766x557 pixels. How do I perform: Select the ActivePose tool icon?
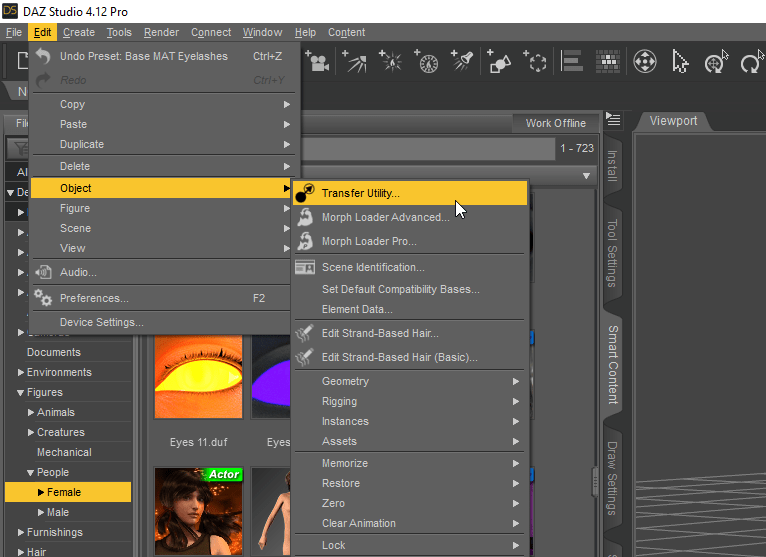coord(716,62)
